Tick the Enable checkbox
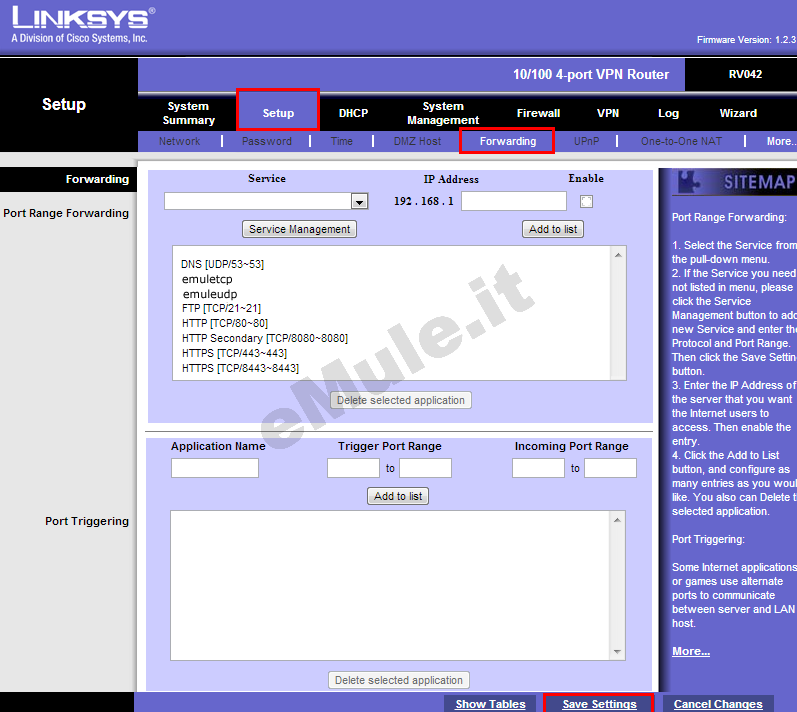 tap(586, 202)
